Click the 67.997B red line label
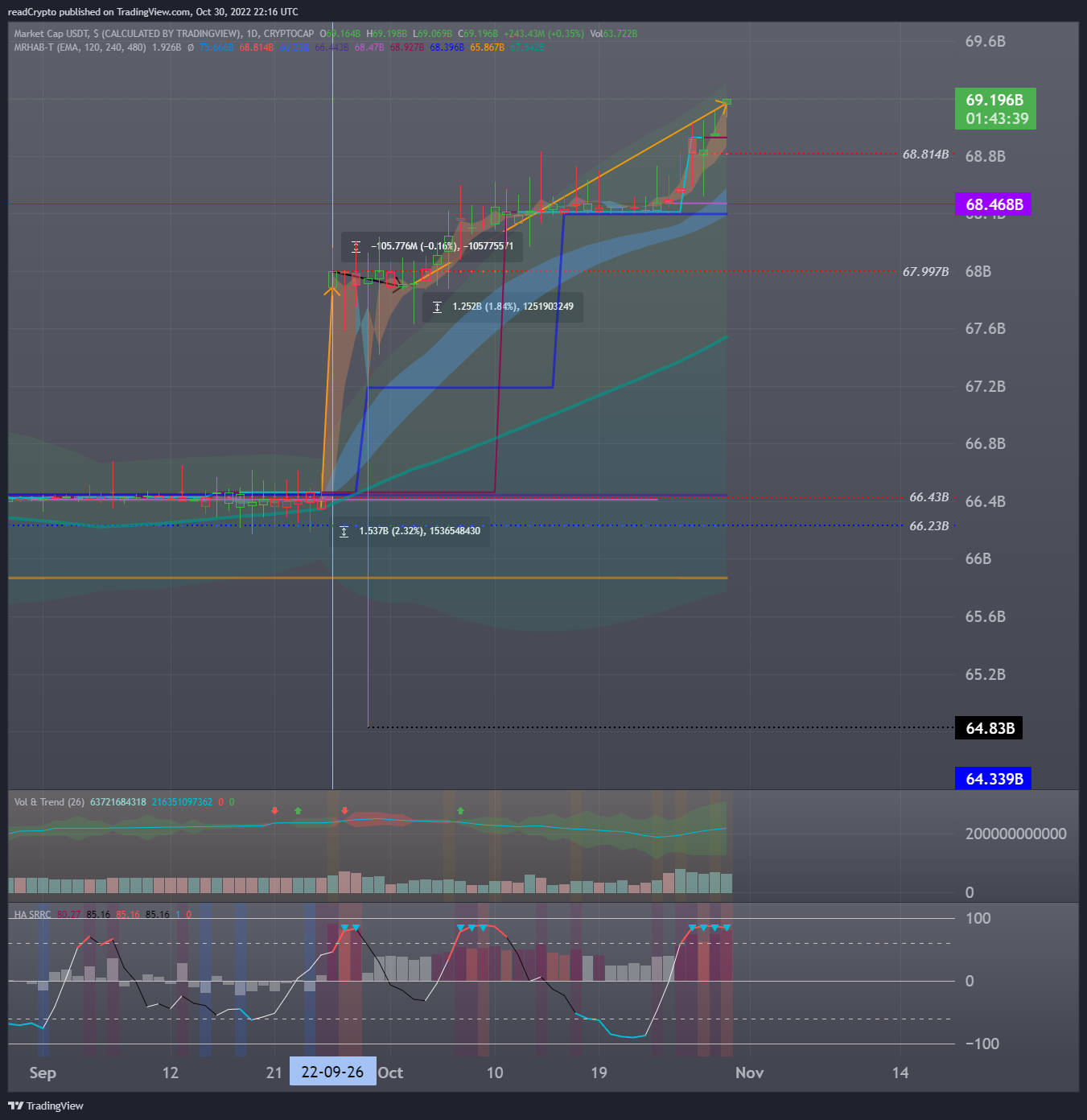The image size is (1087, 1120). [x=925, y=272]
